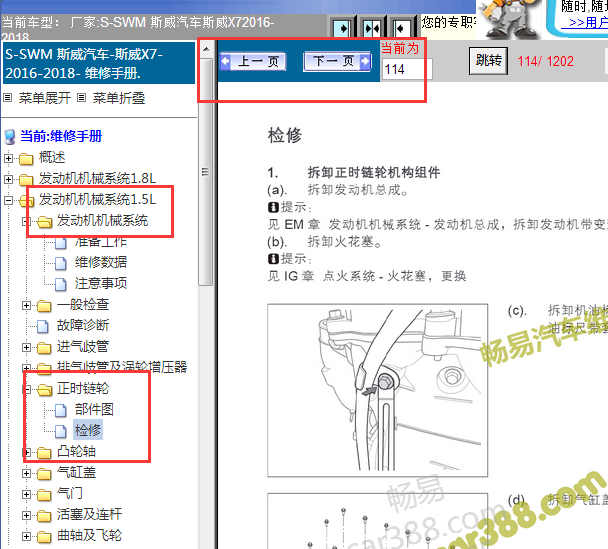This screenshot has height=549, width=608.
Task: Click the 114/ 1202 page counter text
Action: coord(545,61)
